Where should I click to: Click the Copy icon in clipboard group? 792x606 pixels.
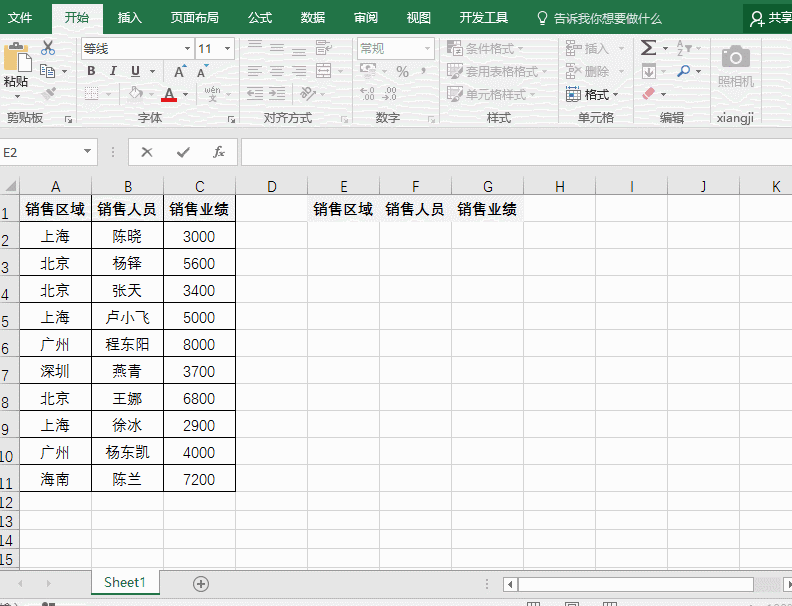pos(47,71)
